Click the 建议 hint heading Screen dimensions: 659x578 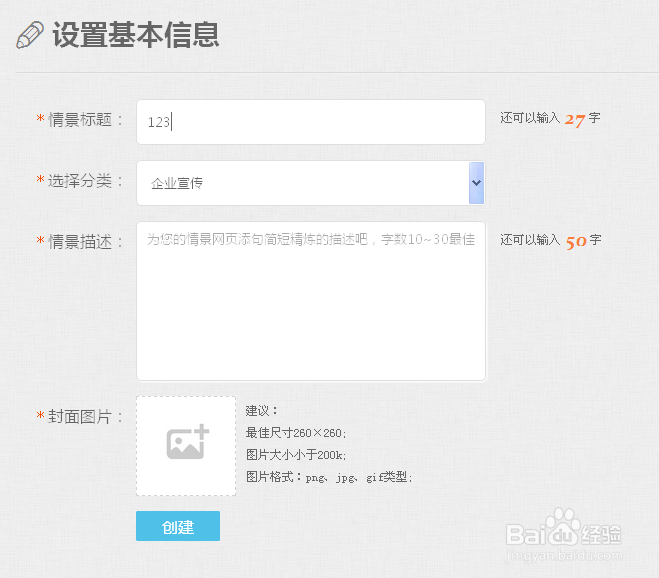pyautogui.click(x=261, y=411)
